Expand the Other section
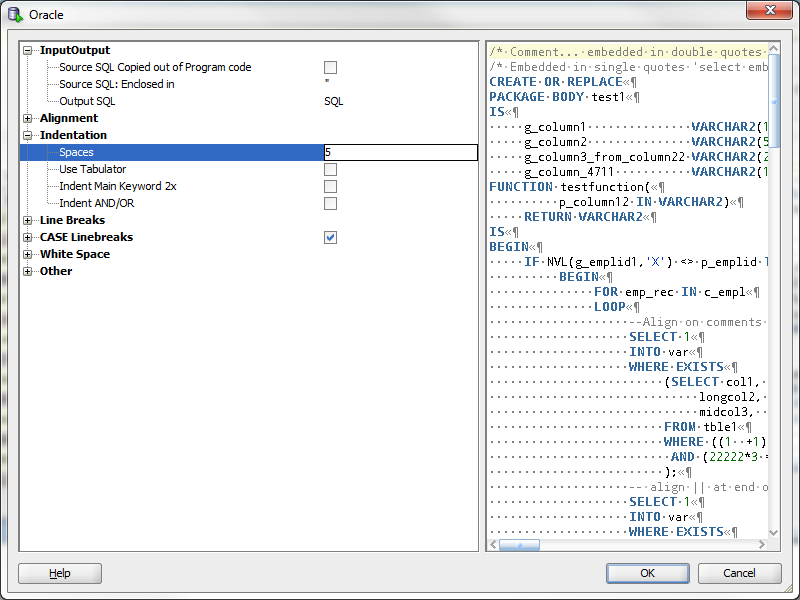Screen dimensions: 800x600 26,271
